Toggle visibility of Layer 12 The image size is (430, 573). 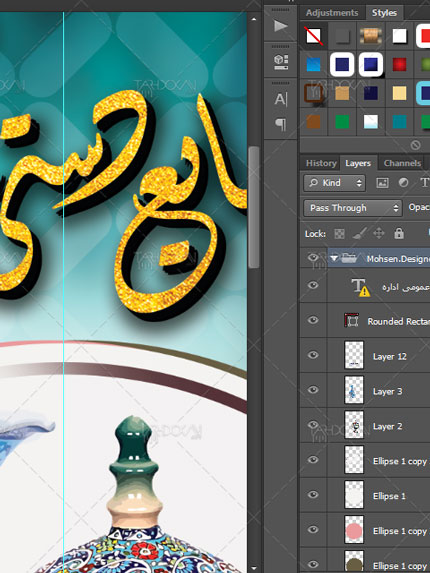tap(313, 355)
